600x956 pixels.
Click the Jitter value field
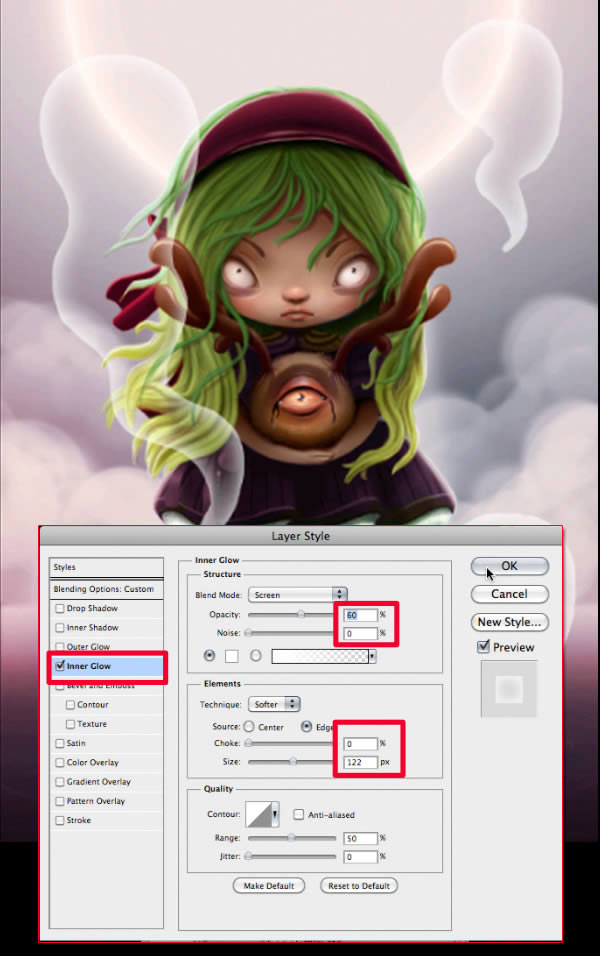[360, 857]
